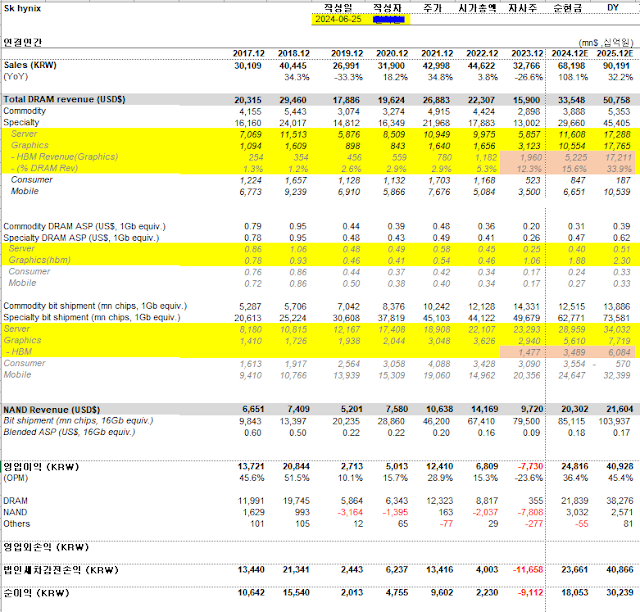640x612 pixels.
Task: Select Graphics(hbm) ASP value 2.30
Action: (622, 260)
